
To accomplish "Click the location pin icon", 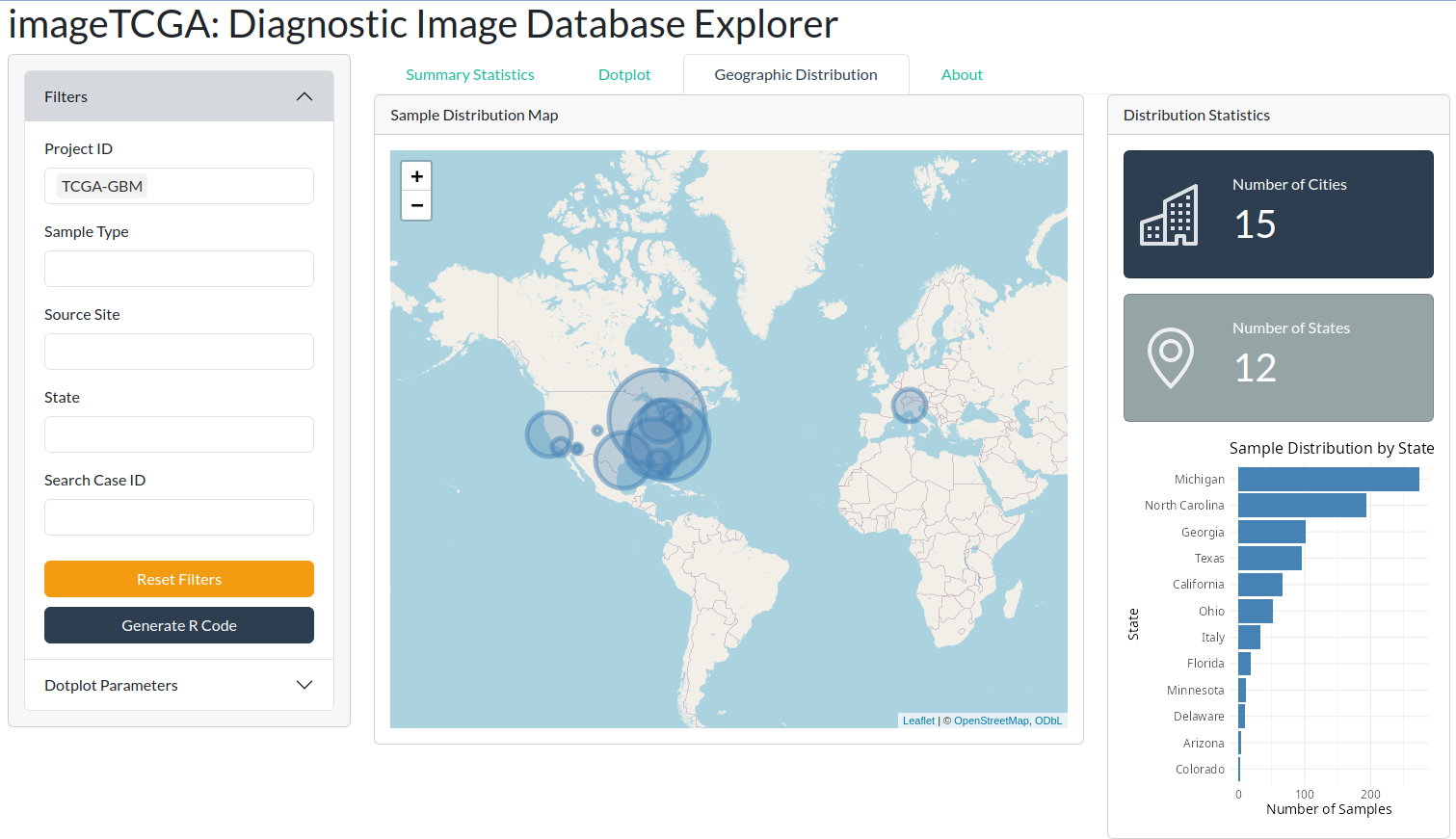I will pos(1170,357).
